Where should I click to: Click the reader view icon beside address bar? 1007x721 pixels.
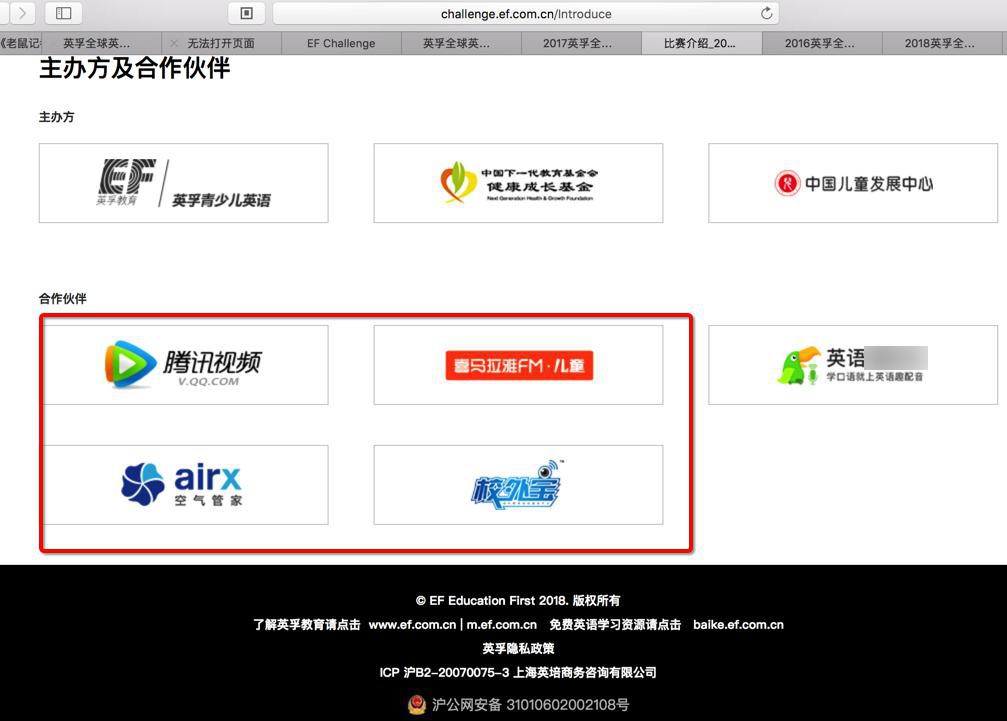click(247, 13)
